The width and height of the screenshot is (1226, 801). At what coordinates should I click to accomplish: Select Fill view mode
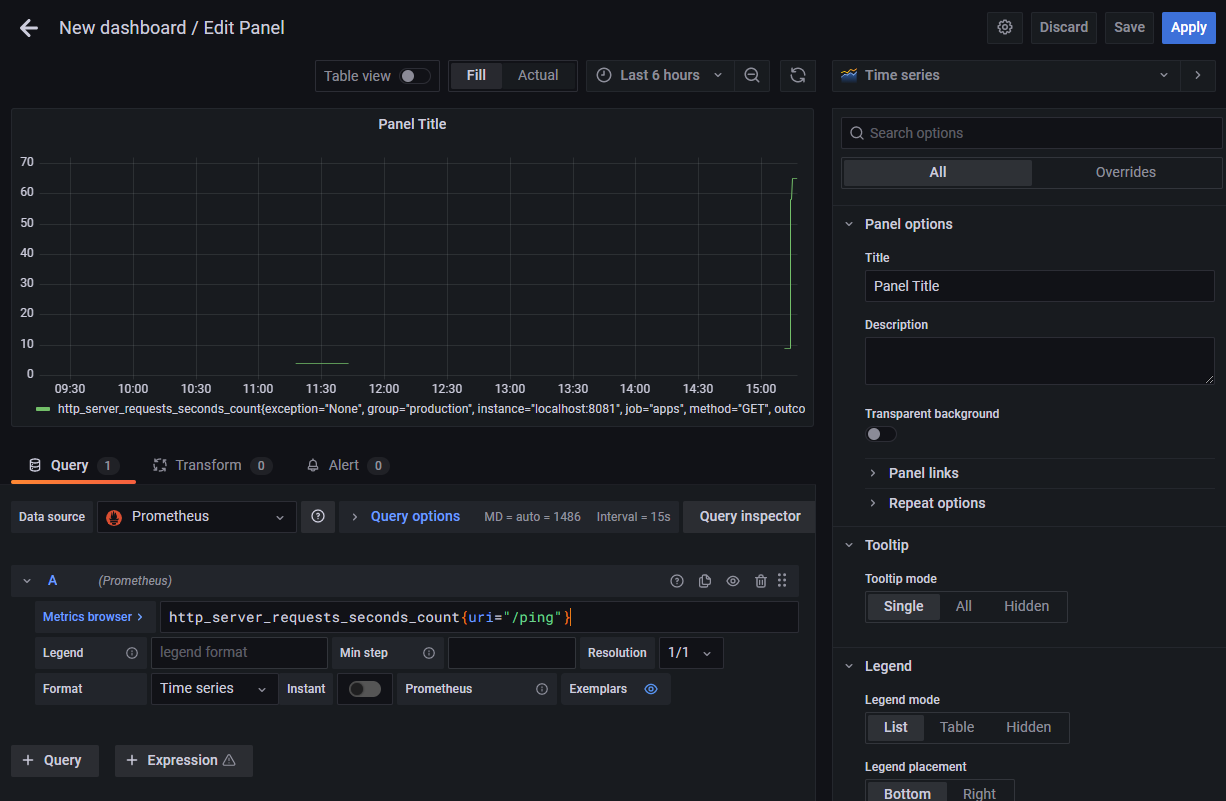point(476,75)
